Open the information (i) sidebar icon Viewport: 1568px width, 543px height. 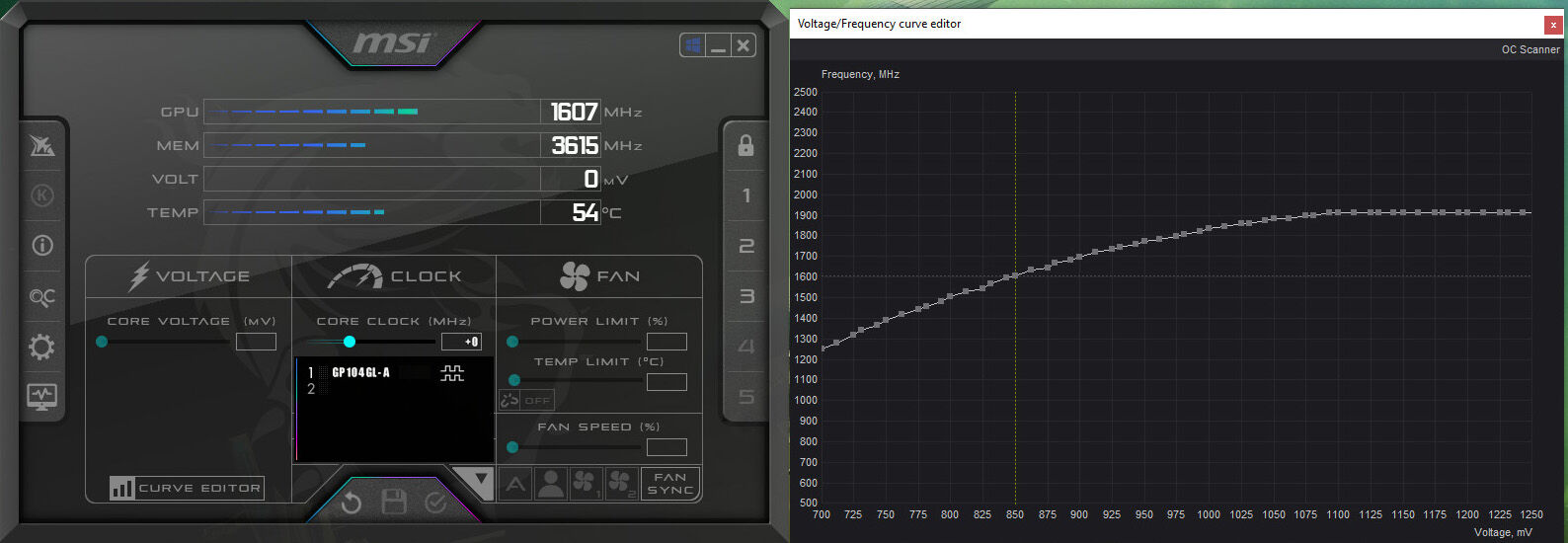coord(42,245)
